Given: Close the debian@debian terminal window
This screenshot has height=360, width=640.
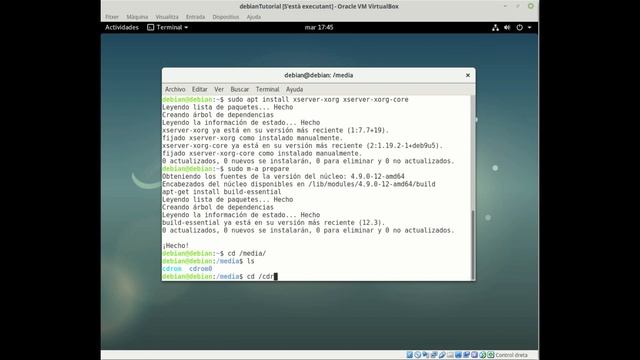Looking at the screenshot, I should point(468,75).
